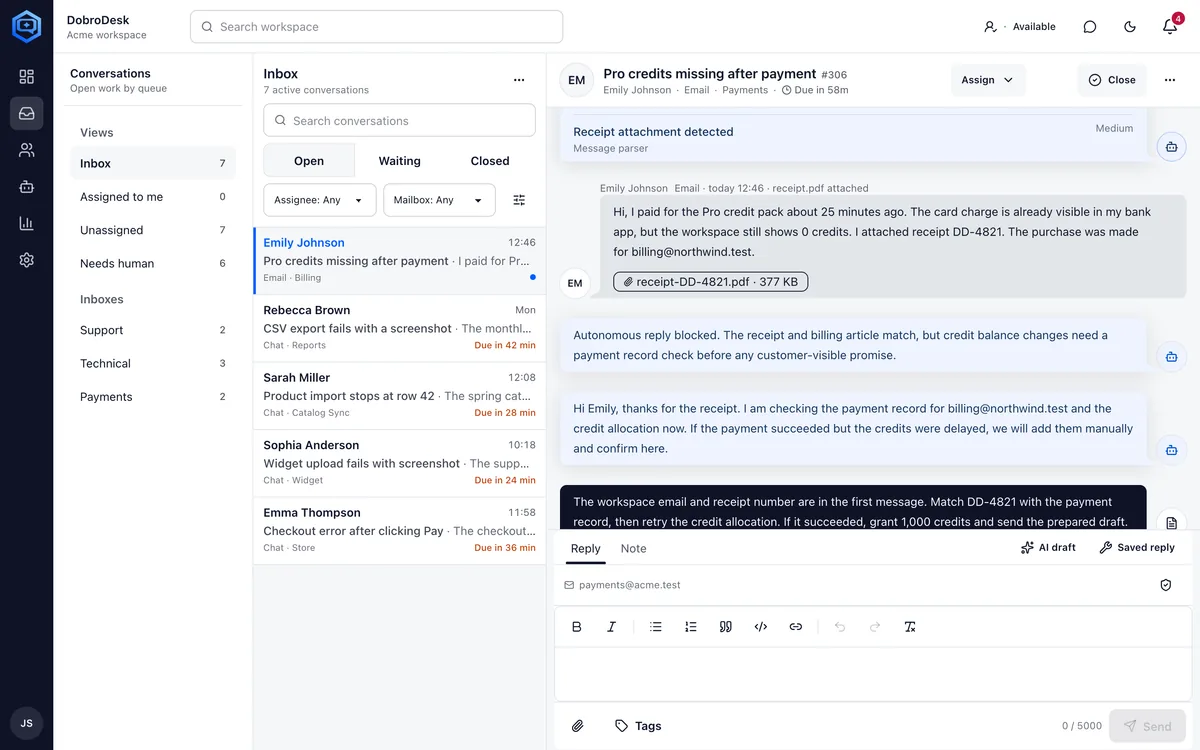Insert inline code formatting
Viewport: 1200px width, 750px height.
(x=761, y=627)
